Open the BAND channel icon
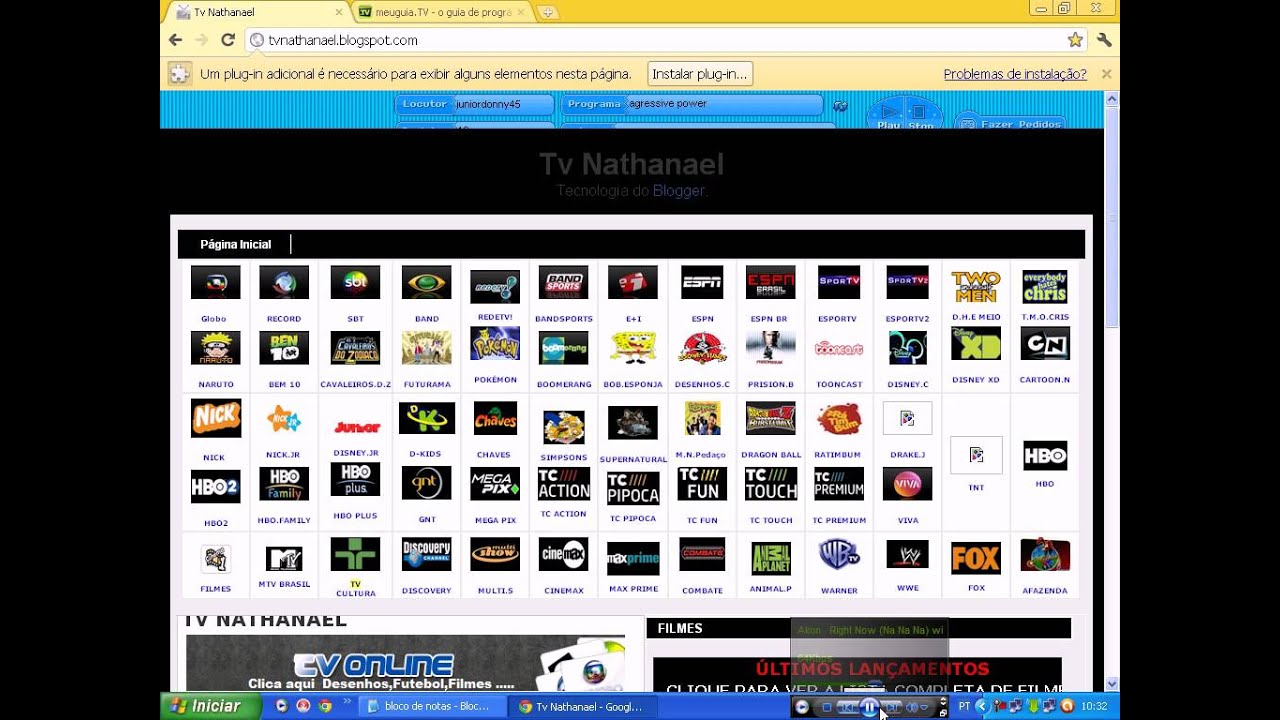Viewport: 1280px width, 720px height. pos(426,283)
